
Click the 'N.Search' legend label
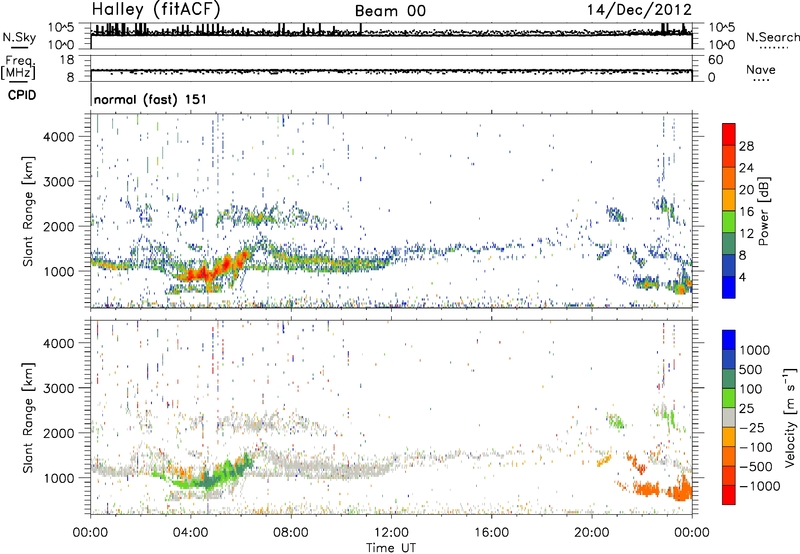[773, 37]
